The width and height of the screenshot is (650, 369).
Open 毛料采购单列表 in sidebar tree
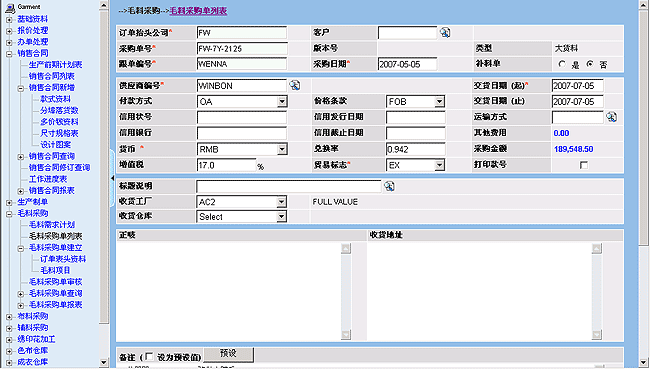tap(56, 236)
